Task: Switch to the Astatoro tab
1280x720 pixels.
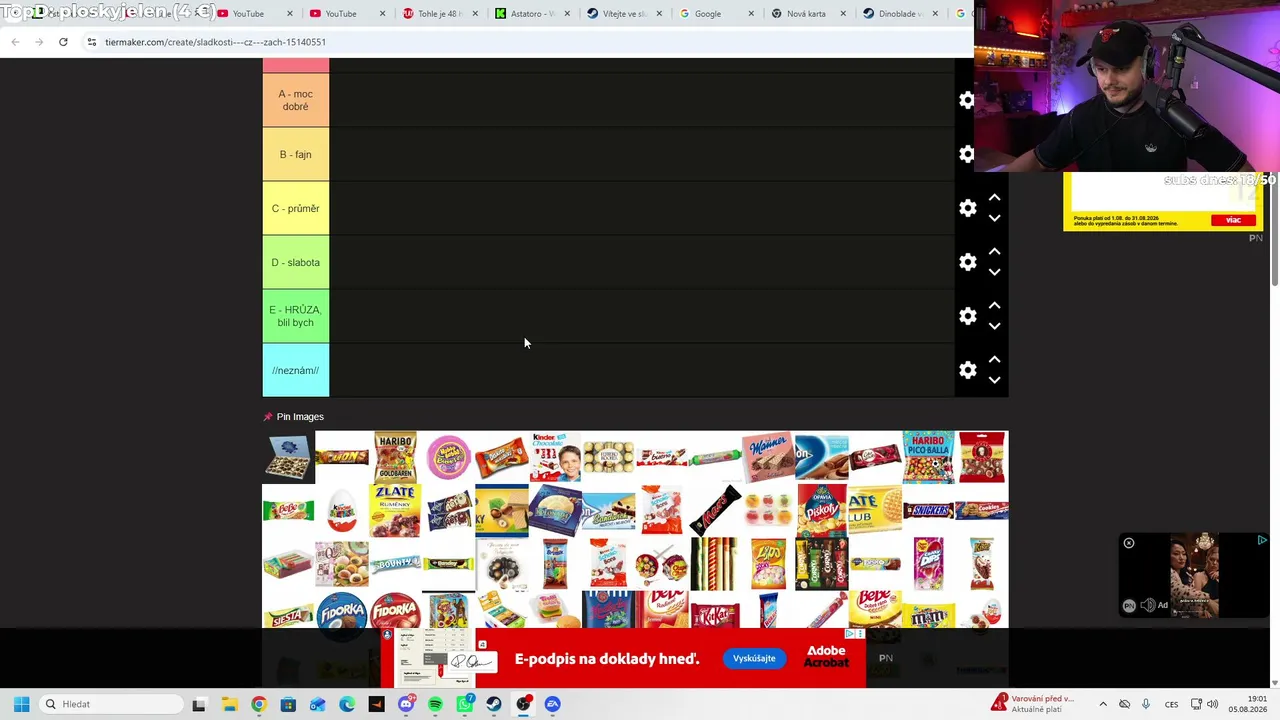Action: [532, 14]
